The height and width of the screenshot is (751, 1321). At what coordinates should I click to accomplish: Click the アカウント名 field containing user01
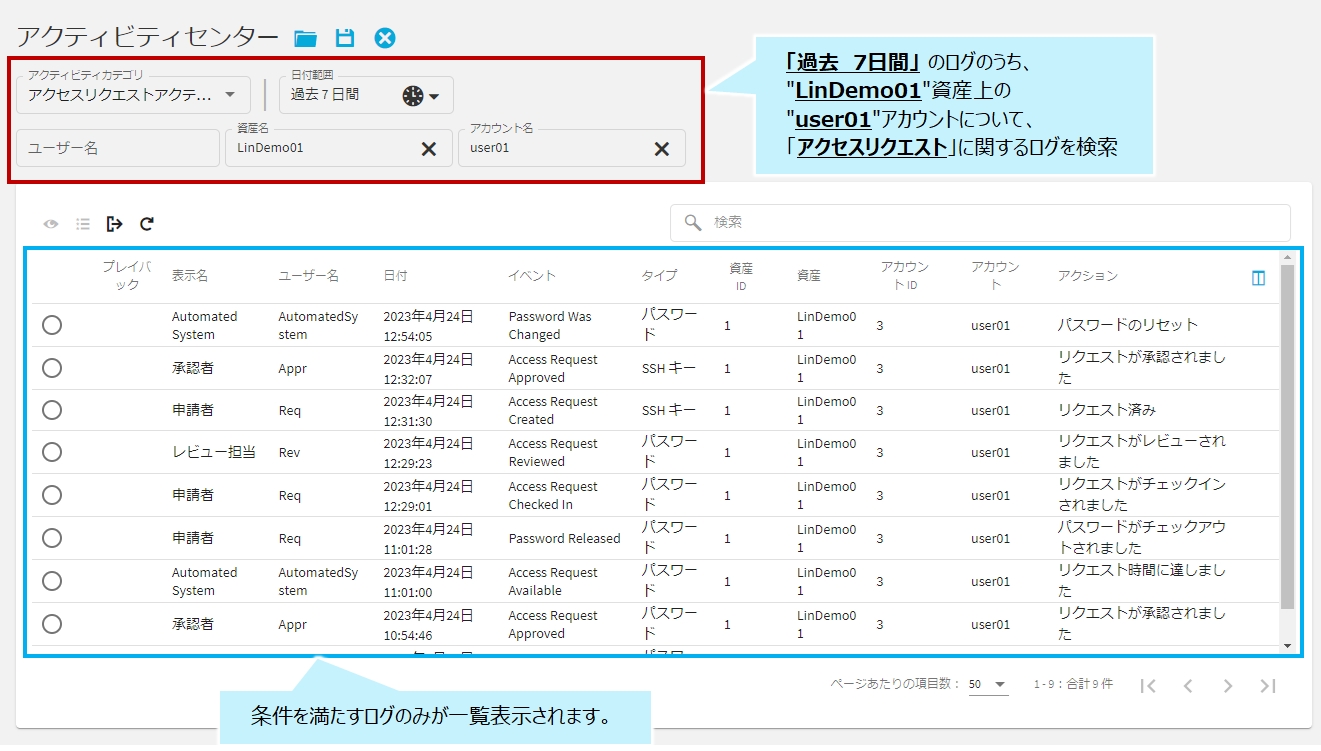pos(572,148)
